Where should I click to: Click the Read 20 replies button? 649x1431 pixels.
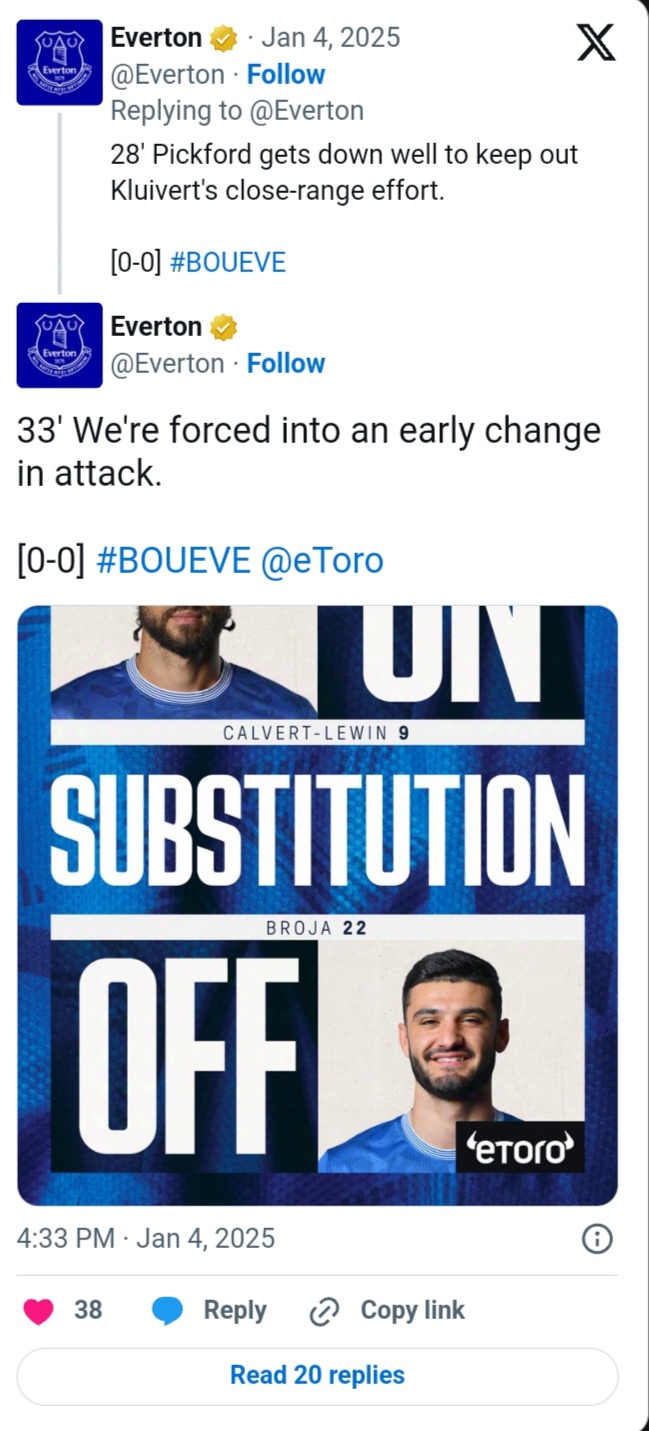(x=317, y=1375)
